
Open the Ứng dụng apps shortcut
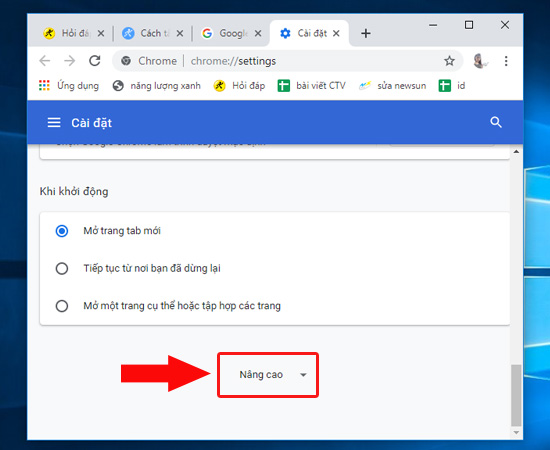click(69, 86)
